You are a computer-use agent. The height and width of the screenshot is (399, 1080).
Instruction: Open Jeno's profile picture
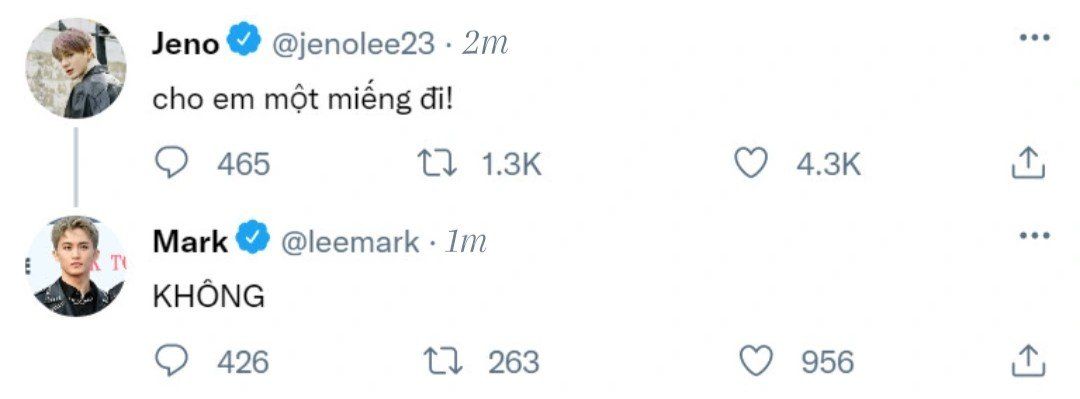[x=76, y=68]
